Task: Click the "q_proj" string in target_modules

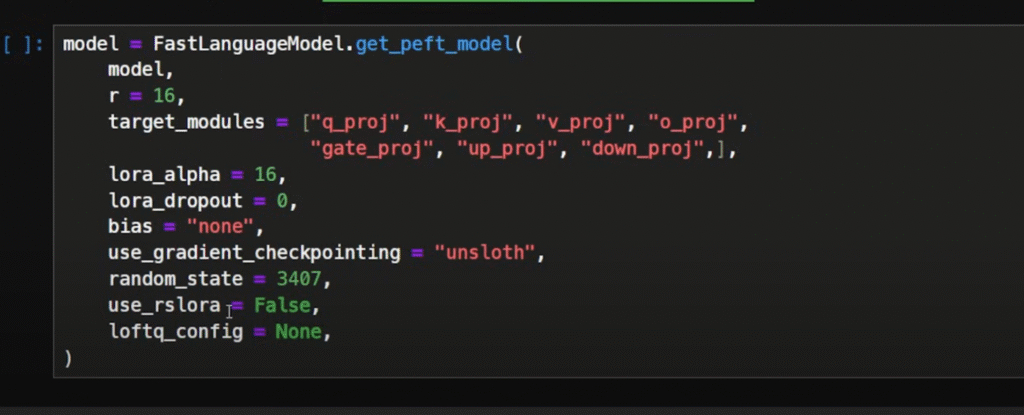Action: tap(353, 122)
